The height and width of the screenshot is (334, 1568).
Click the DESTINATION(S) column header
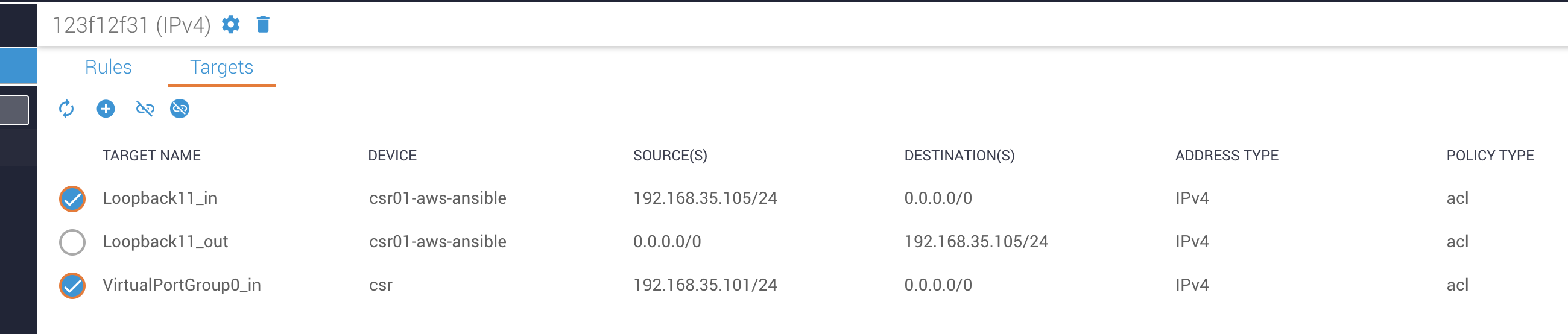point(959,156)
